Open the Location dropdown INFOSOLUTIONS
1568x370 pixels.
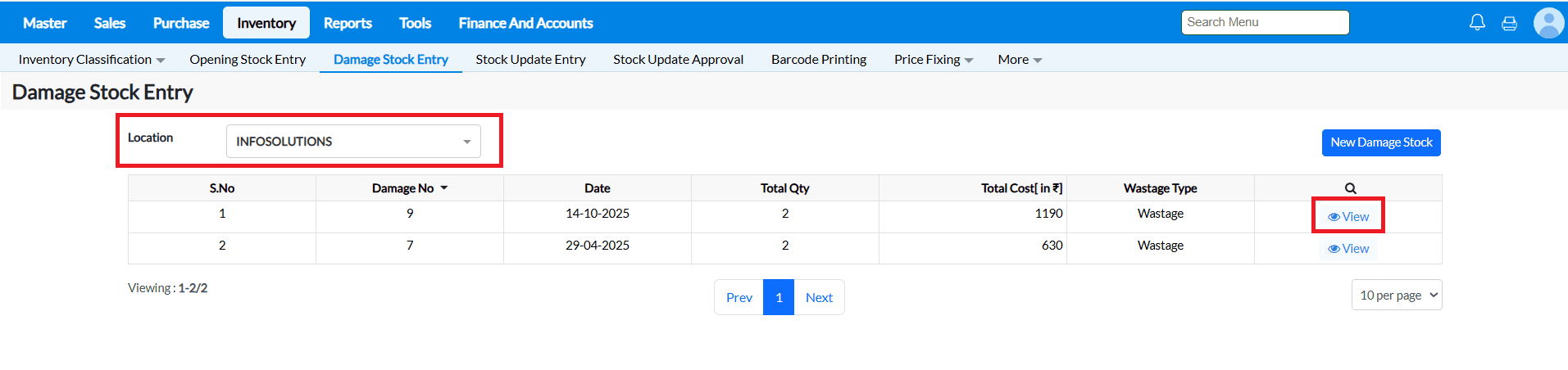[353, 142]
